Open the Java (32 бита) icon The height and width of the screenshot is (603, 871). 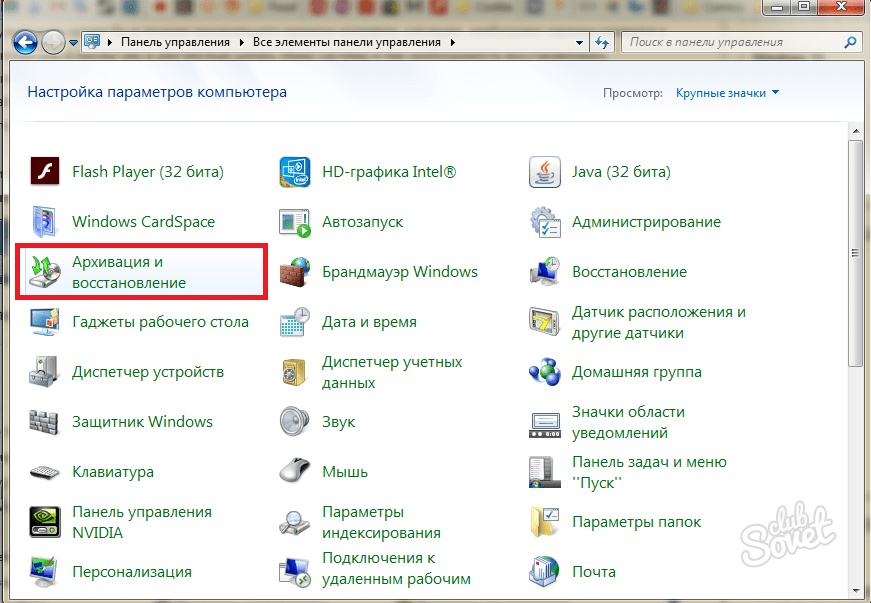click(x=545, y=172)
